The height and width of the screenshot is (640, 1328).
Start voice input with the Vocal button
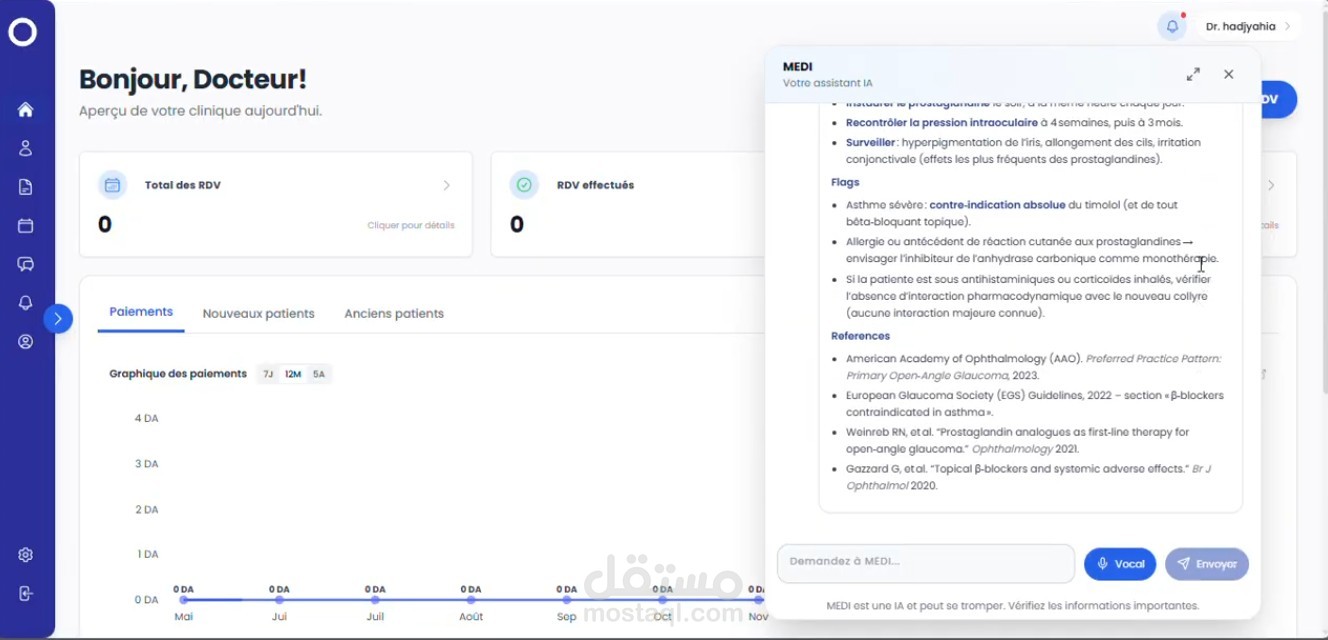pos(1120,564)
